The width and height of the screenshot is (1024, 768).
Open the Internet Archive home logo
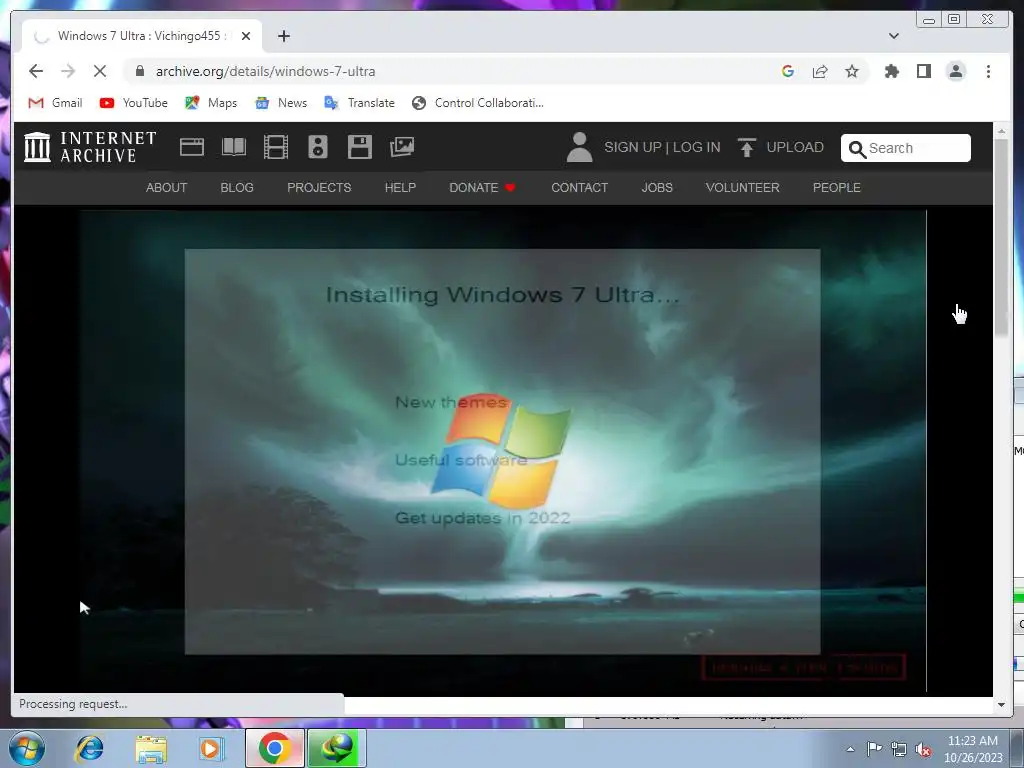pyautogui.click(x=90, y=147)
